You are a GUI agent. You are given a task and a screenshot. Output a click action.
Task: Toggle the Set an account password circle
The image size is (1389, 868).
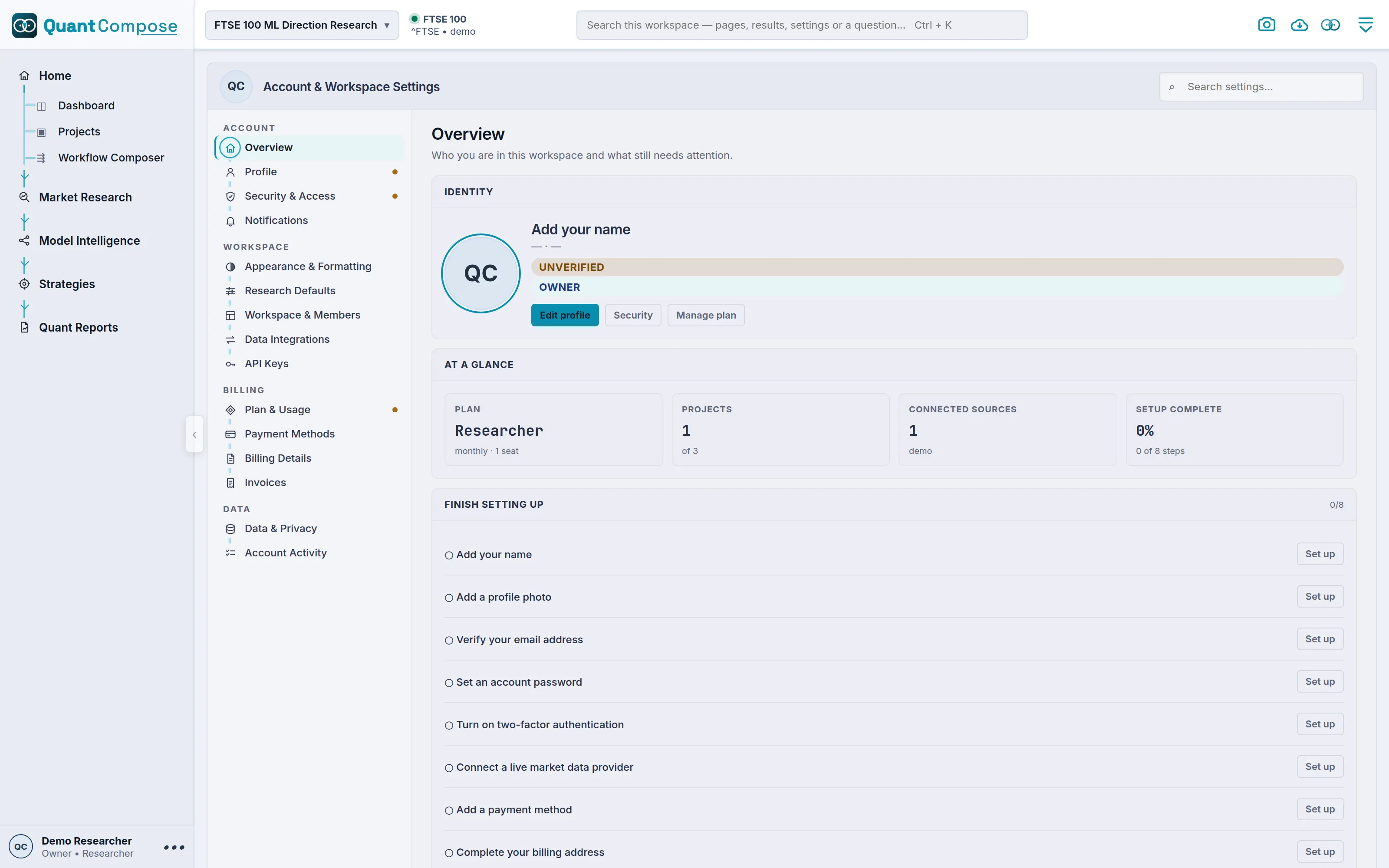point(449,683)
